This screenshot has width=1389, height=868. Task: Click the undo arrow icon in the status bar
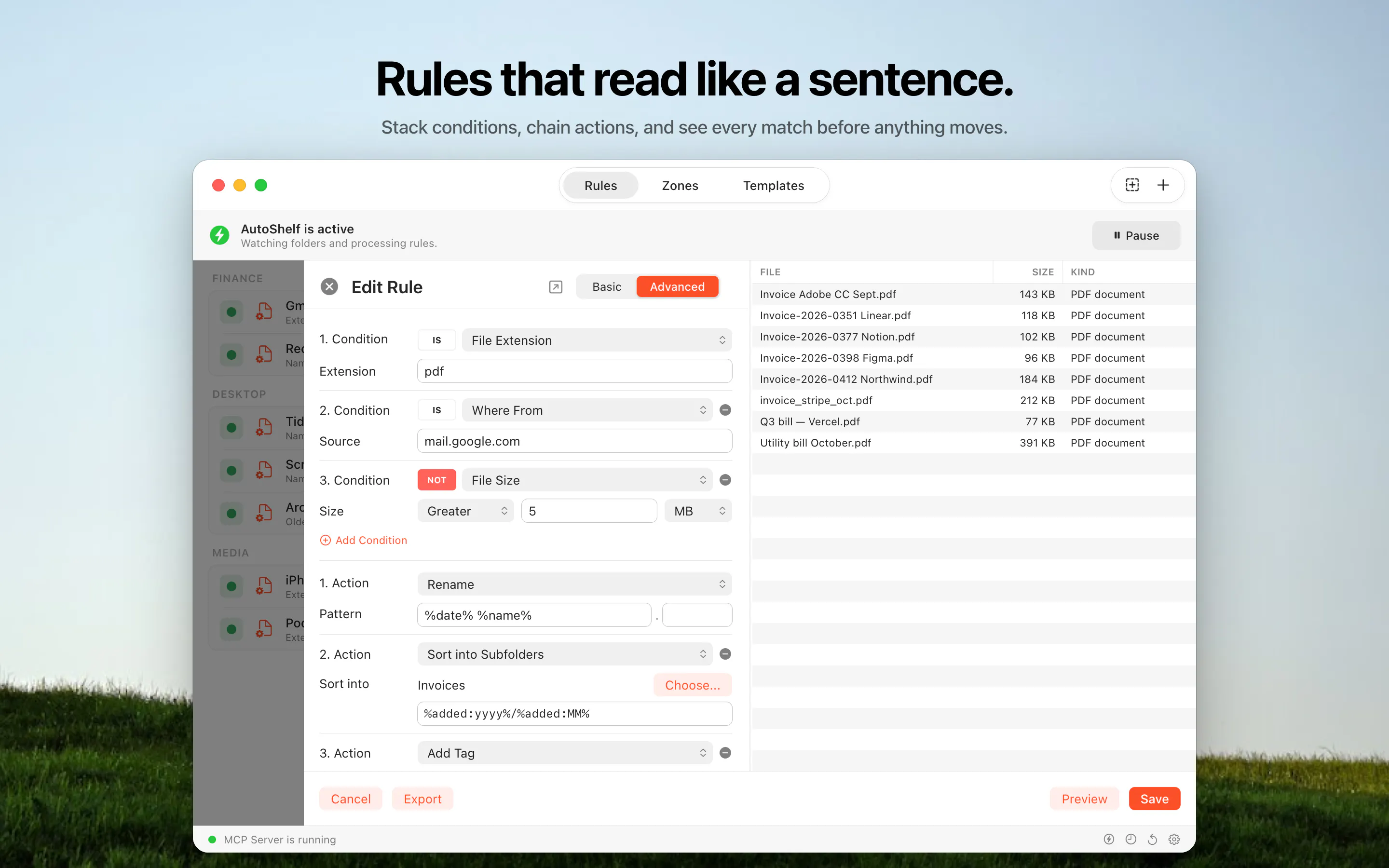(x=1152, y=839)
